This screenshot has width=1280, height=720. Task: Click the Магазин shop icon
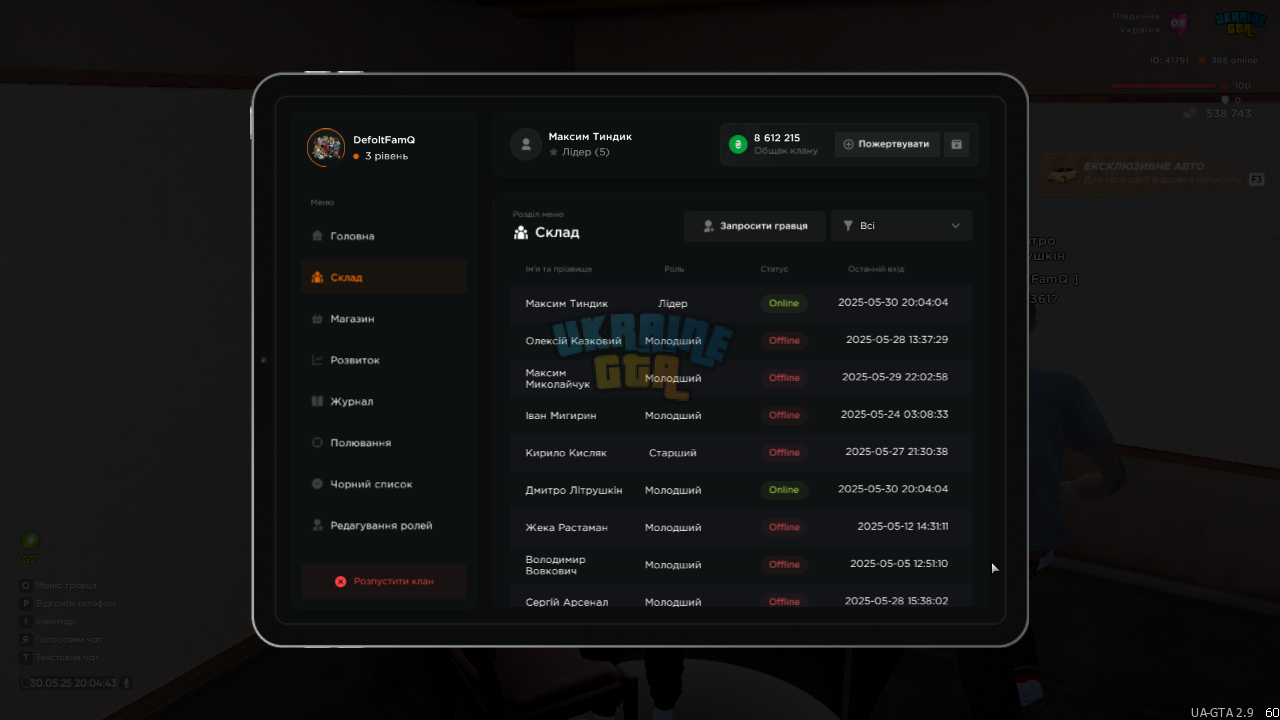click(317, 319)
